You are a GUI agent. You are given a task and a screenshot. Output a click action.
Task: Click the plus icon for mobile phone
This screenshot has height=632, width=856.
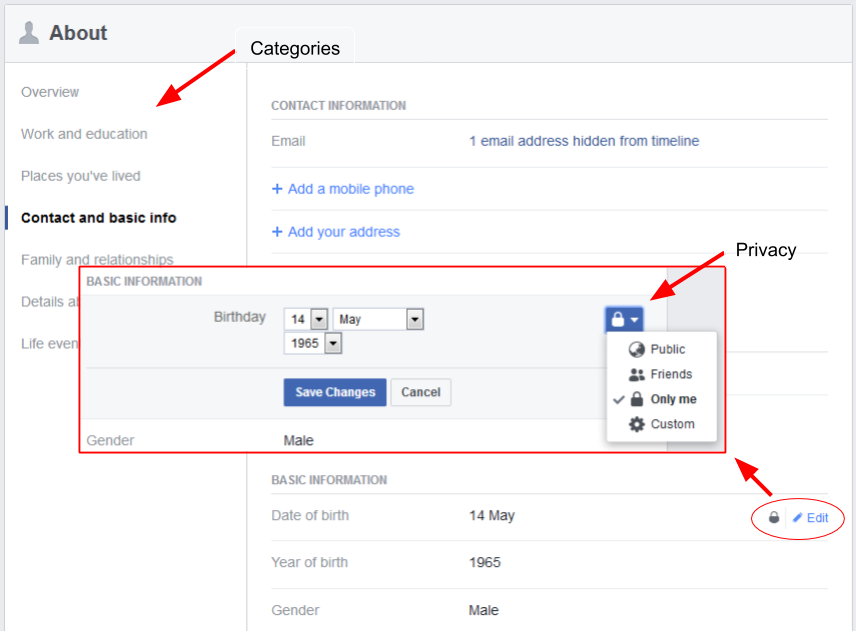tap(277, 189)
